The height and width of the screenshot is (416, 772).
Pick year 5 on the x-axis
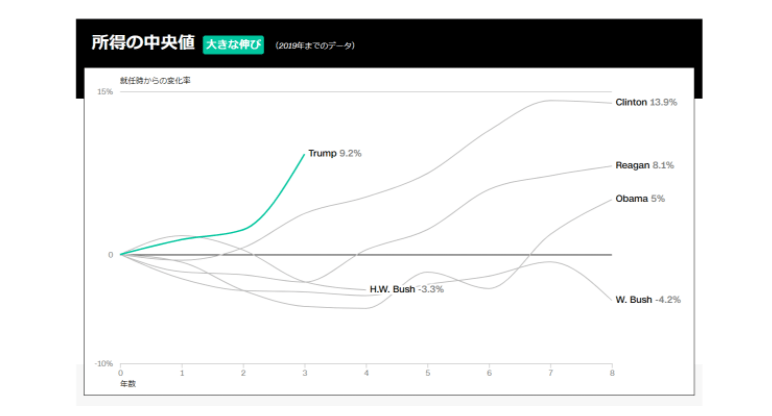427,373
